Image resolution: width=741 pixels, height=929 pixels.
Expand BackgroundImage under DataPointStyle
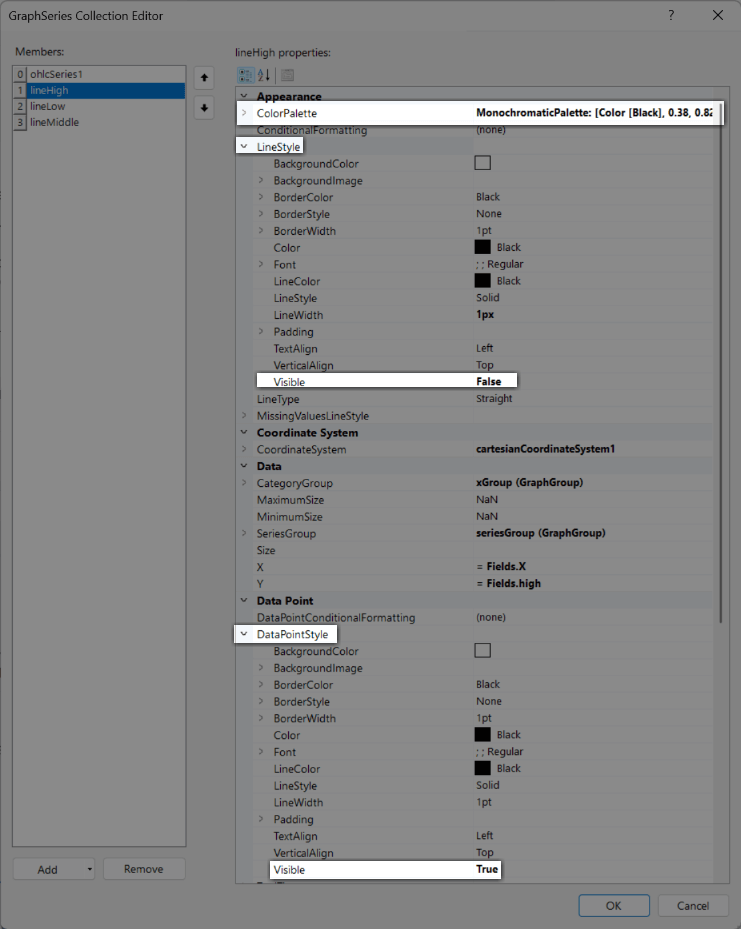[x=261, y=668]
